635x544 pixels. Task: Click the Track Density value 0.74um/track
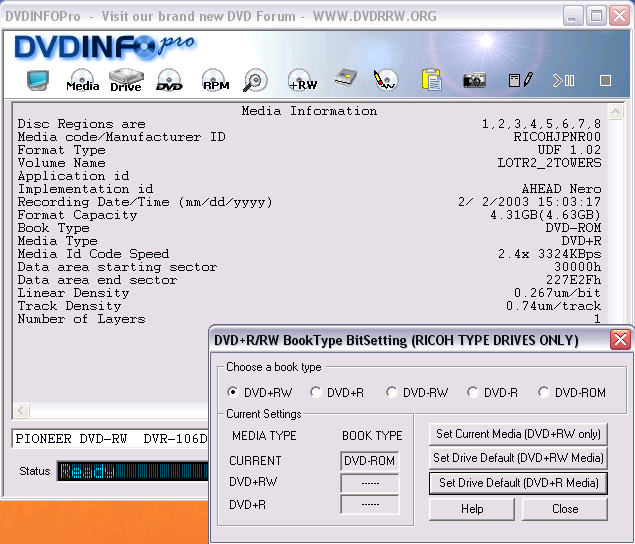point(553,305)
